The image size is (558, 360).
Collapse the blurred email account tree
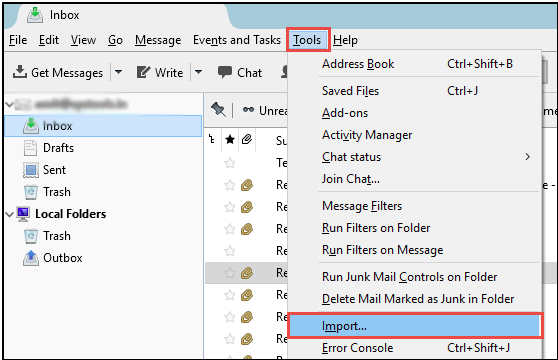coord(10,105)
